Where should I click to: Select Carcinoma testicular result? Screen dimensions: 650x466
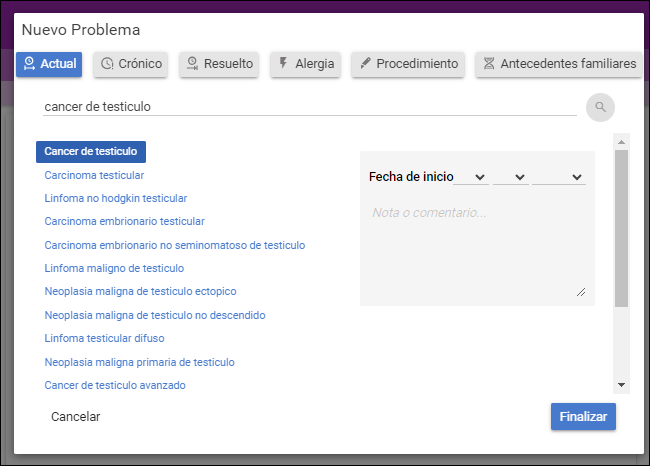94,175
